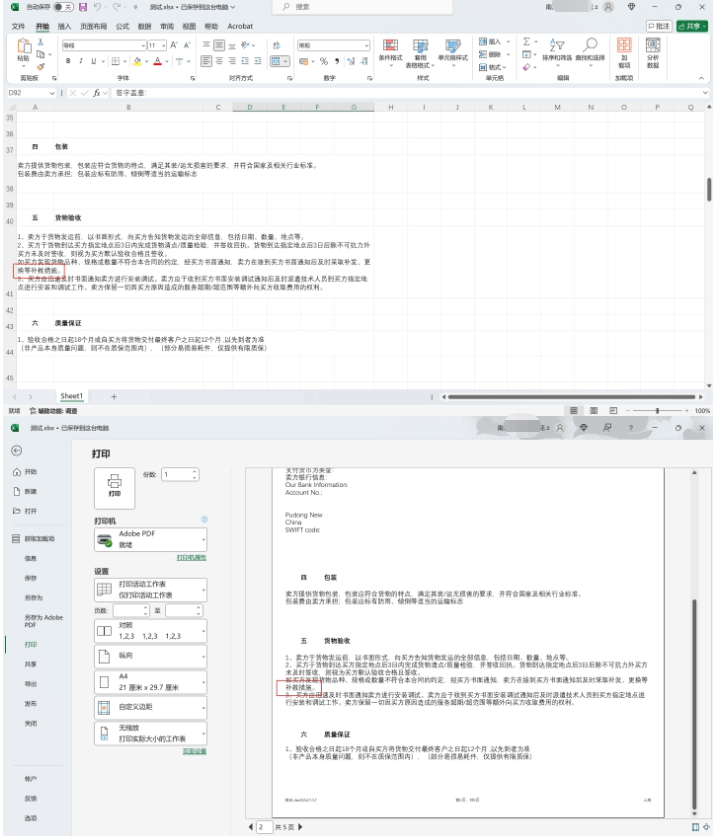Click the Increase Font Size icon

click(174, 46)
